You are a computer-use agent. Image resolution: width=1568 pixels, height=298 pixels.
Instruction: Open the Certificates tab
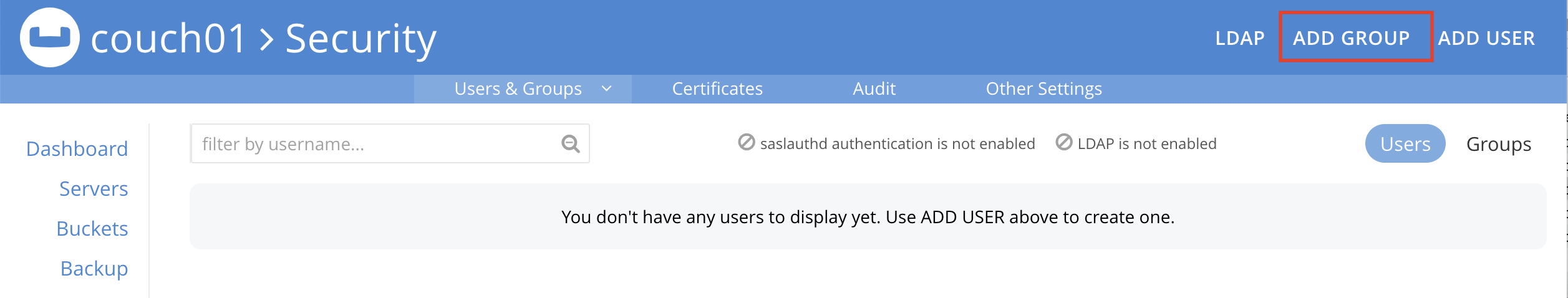[x=717, y=89]
